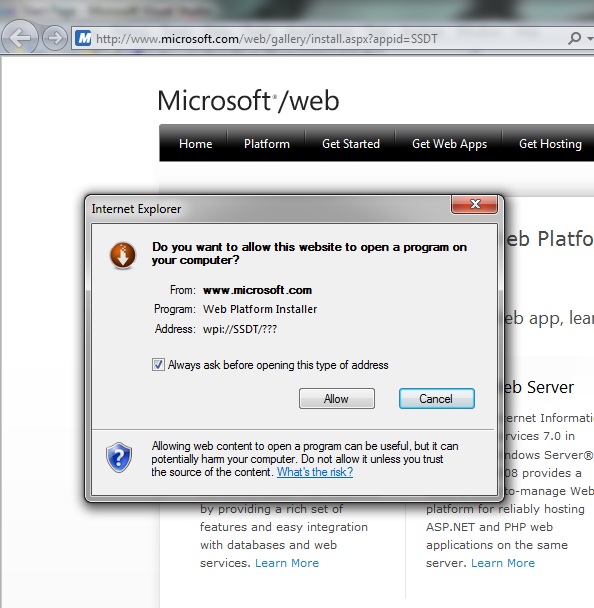
Task: Uncheck Always ask before opening checkbox
Action: pos(158,364)
